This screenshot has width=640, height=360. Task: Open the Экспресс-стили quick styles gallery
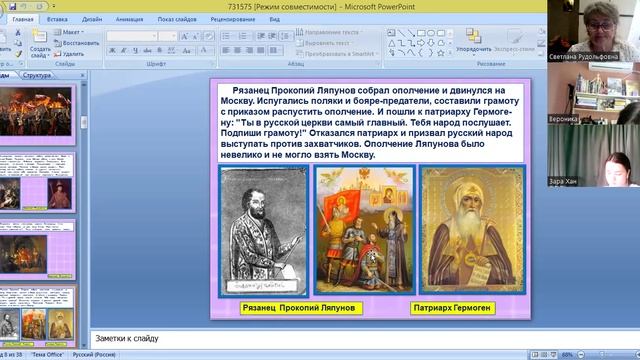(515, 41)
